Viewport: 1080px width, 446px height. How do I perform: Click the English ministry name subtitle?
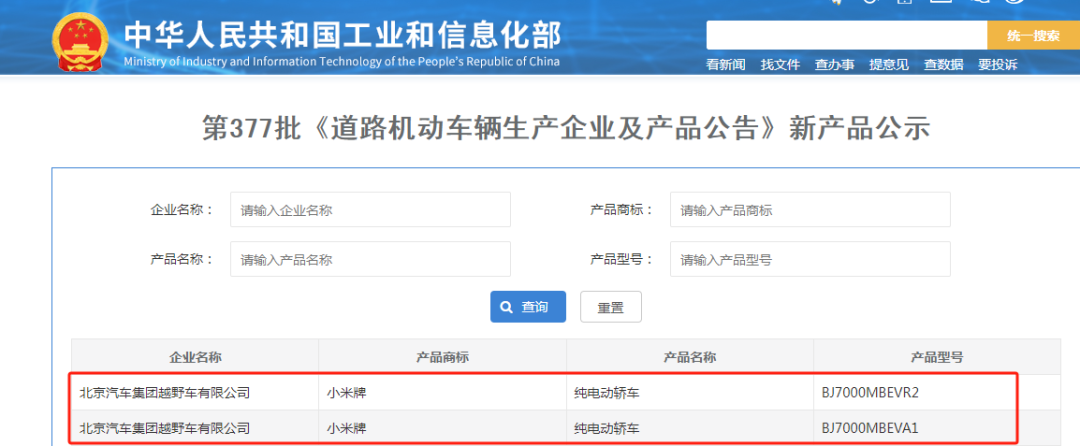tap(342, 62)
